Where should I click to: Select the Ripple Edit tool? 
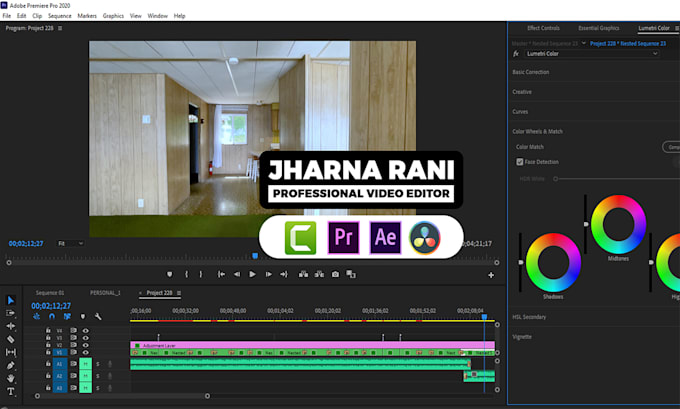[x=11, y=326]
